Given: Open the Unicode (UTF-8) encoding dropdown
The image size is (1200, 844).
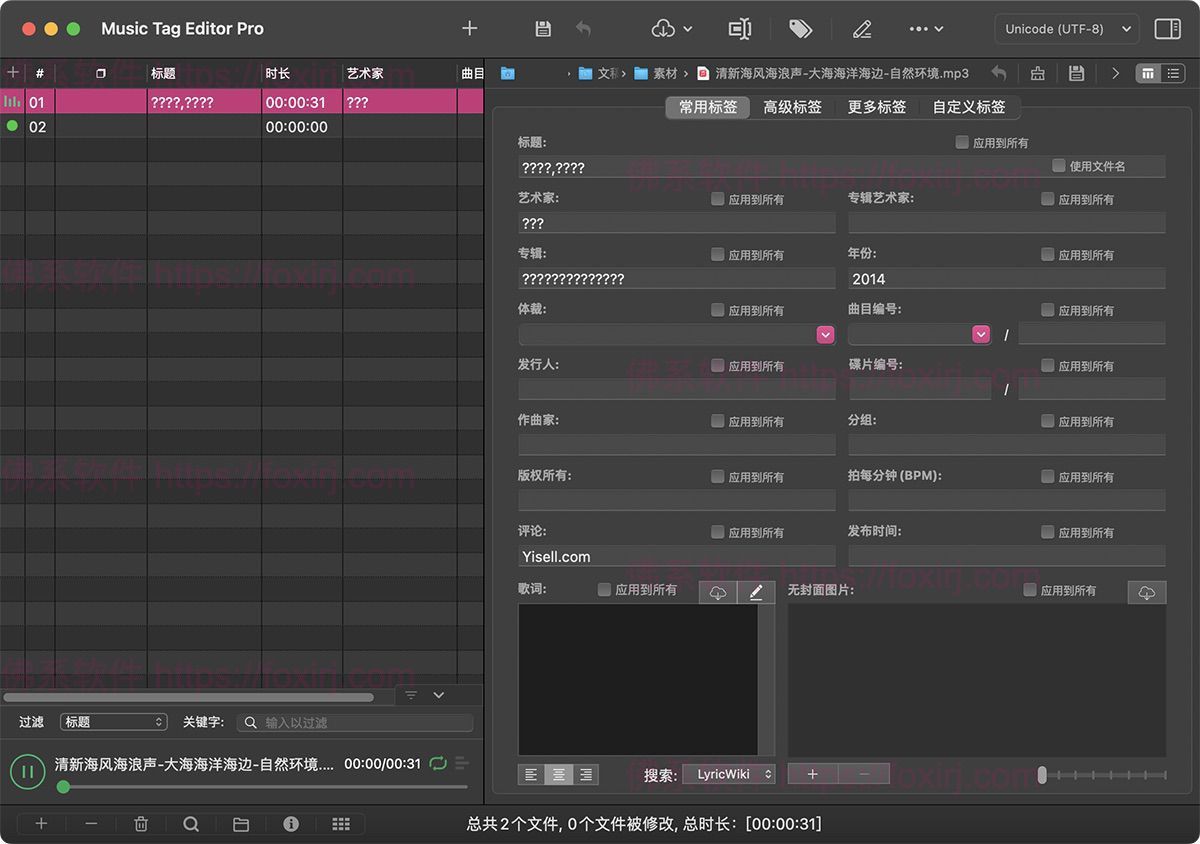Looking at the screenshot, I should [1067, 29].
